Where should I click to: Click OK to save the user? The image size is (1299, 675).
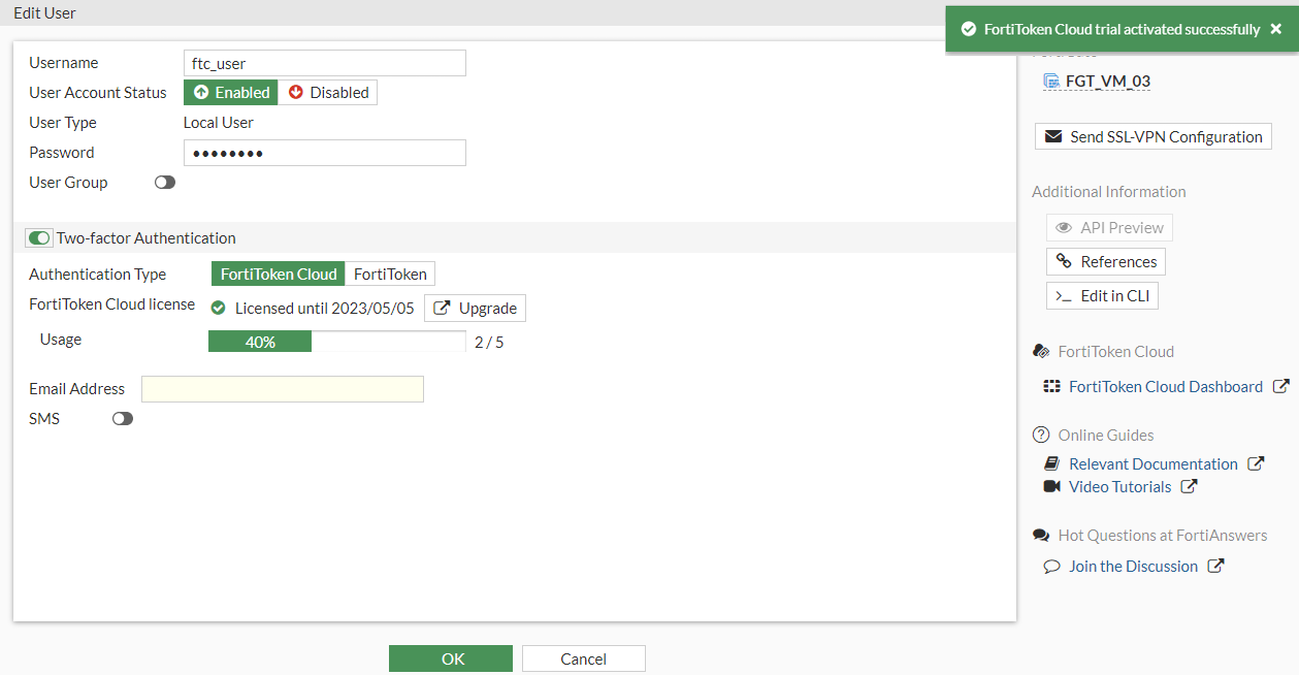tap(450, 658)
